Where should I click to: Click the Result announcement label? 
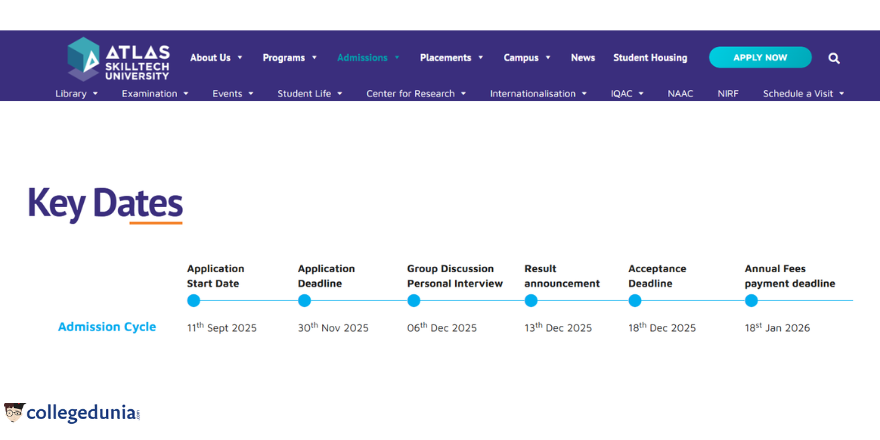562,276
